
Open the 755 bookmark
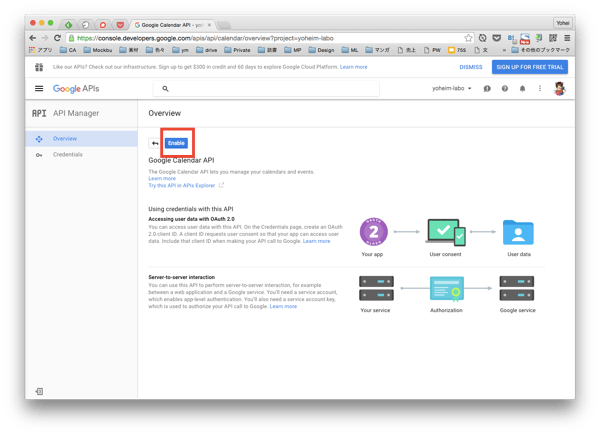[x=457, y=50]
